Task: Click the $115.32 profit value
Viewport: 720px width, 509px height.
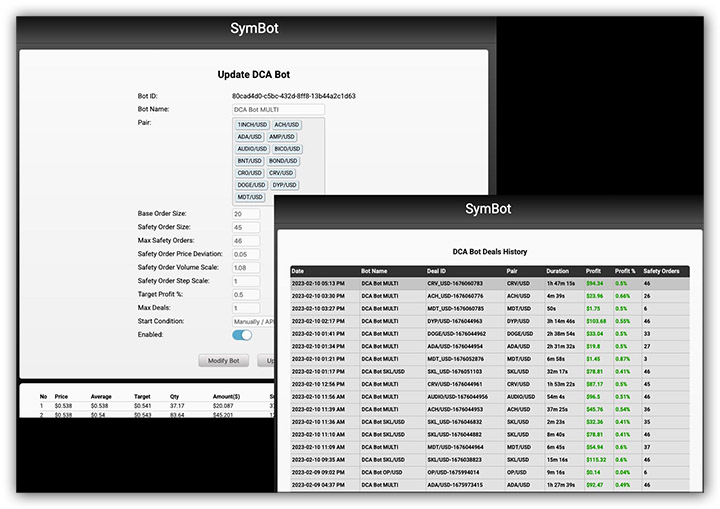Action: click(x=596, y=459)
